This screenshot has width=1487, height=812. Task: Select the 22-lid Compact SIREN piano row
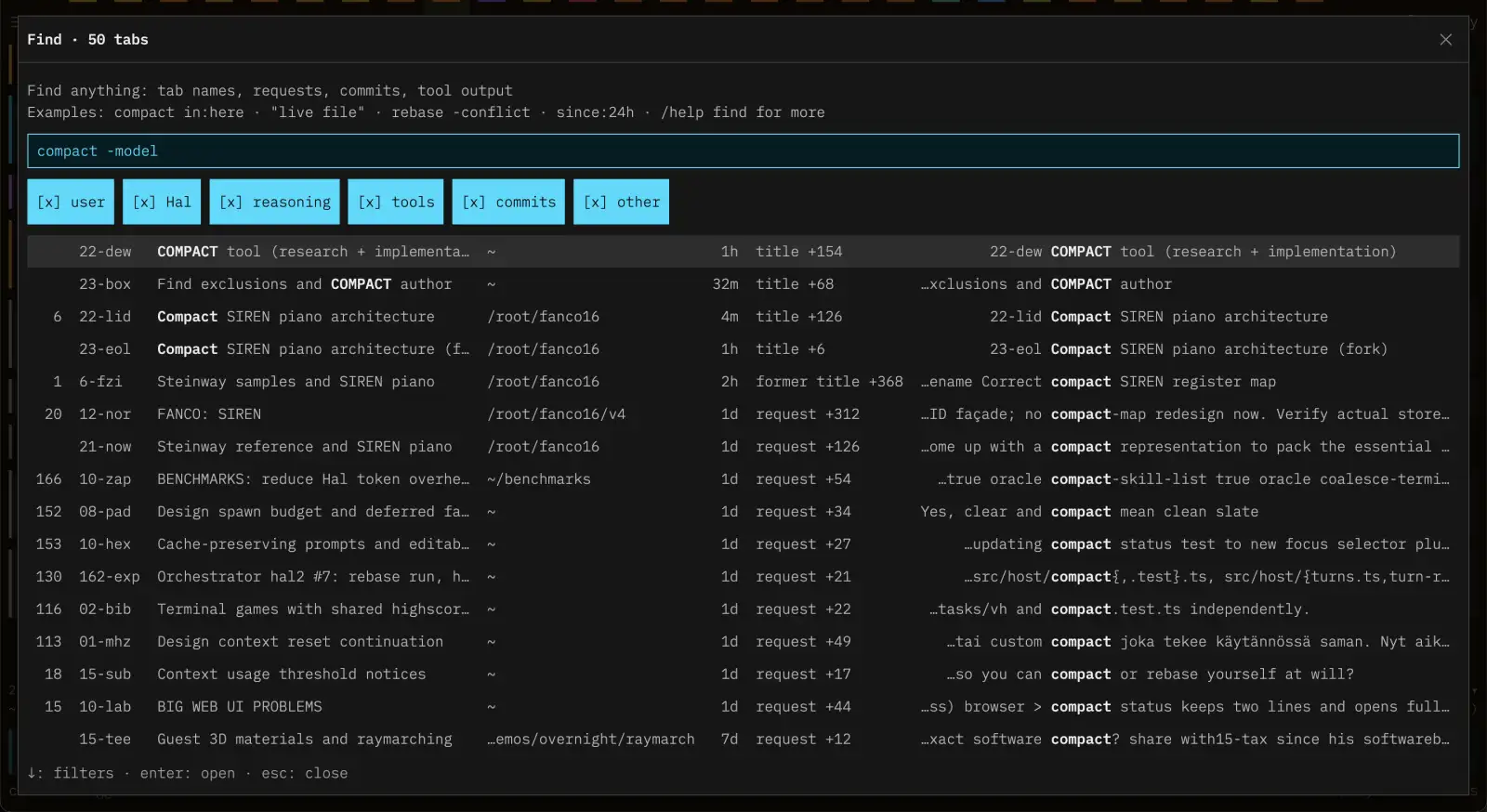click(x=743, y=317)
